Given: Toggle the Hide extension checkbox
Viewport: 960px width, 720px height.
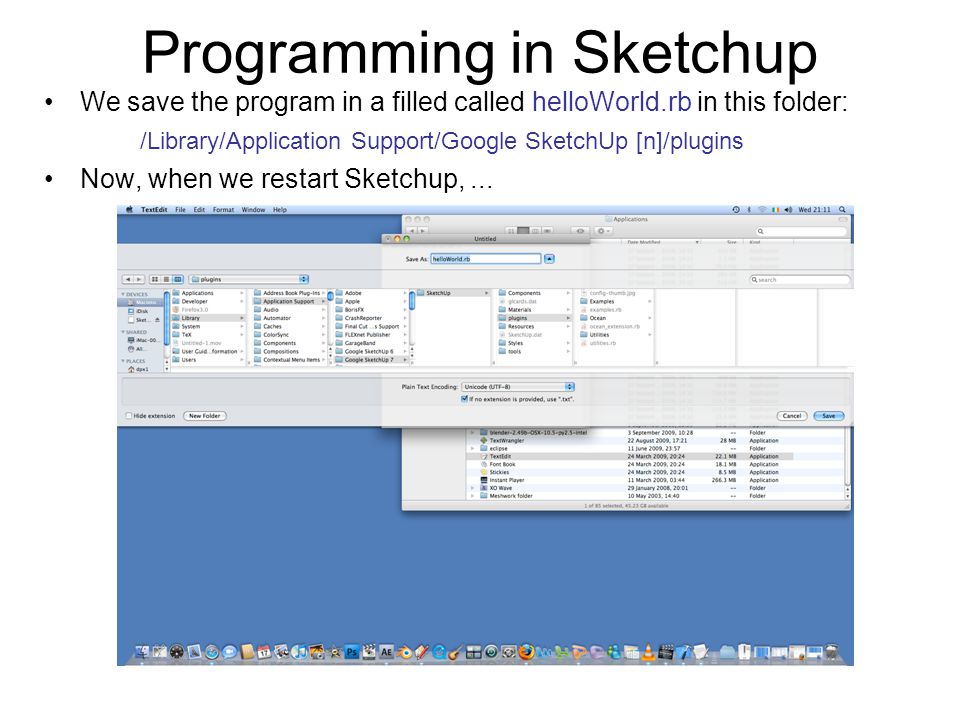Looking at the screenshot, I should coord(129,416).
